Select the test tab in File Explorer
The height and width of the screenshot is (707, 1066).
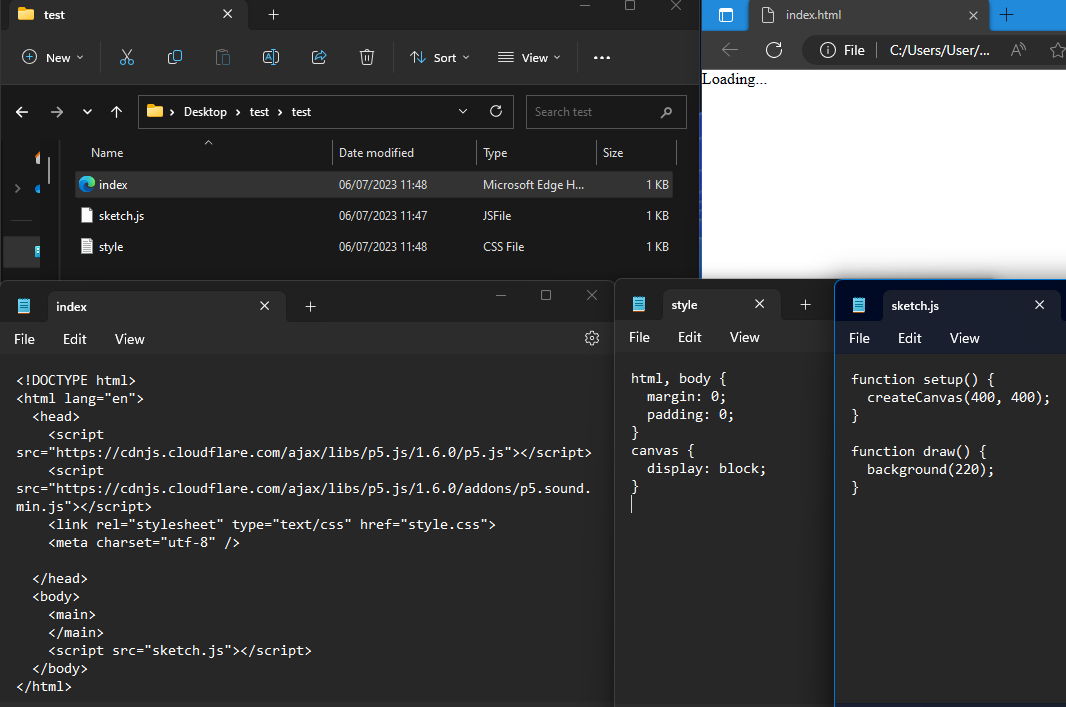[129, 15]
